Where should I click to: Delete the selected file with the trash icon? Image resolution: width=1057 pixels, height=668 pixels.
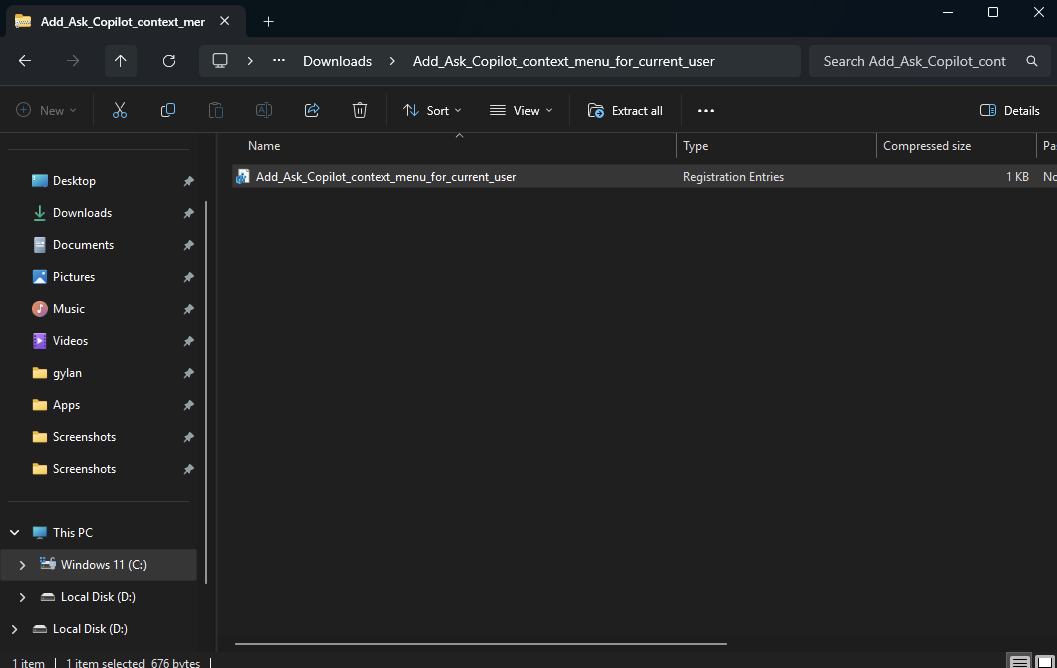pos(360,111)
